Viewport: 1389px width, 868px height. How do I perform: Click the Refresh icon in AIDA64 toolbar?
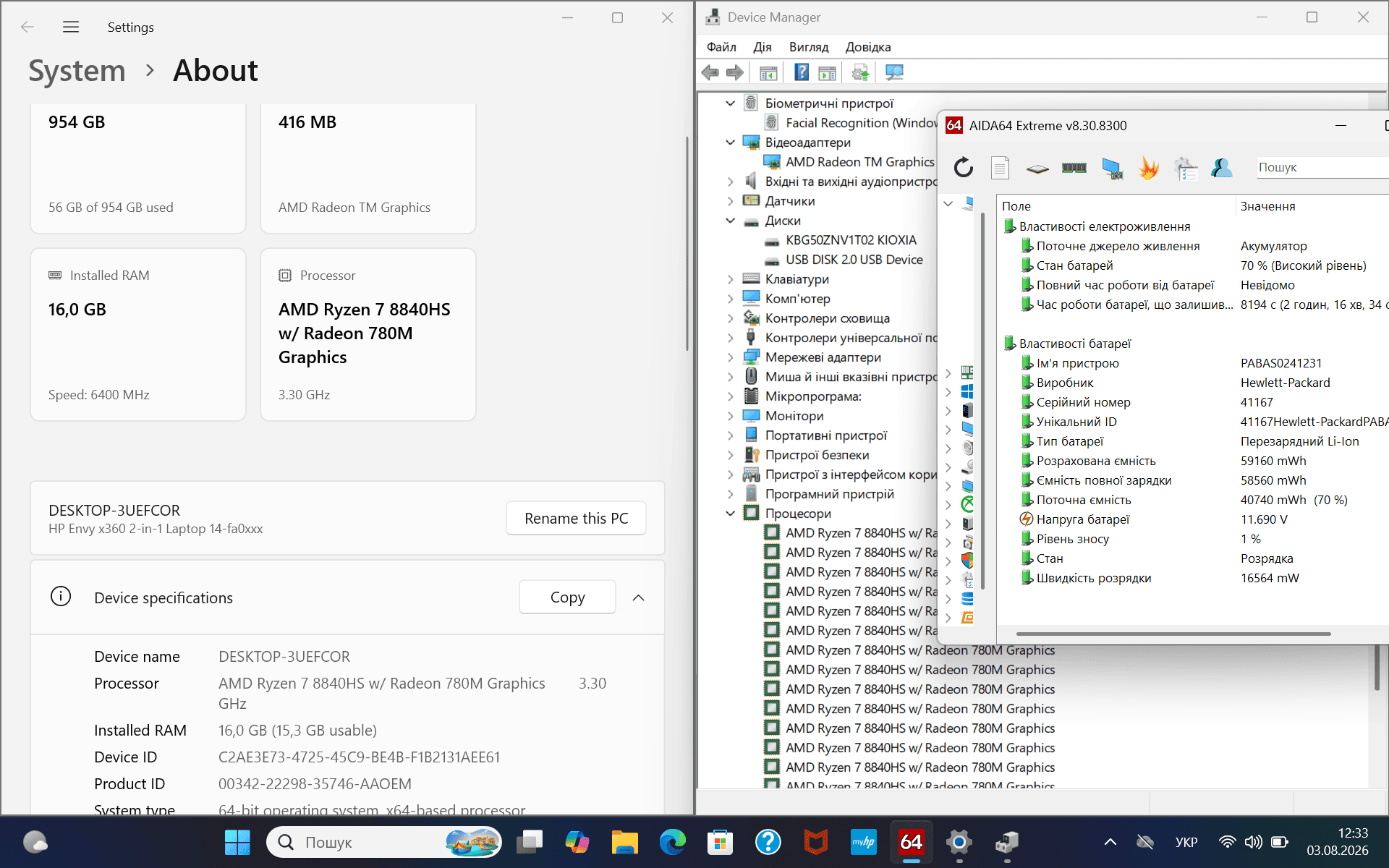pyautogui.click(x=963, y=168)
